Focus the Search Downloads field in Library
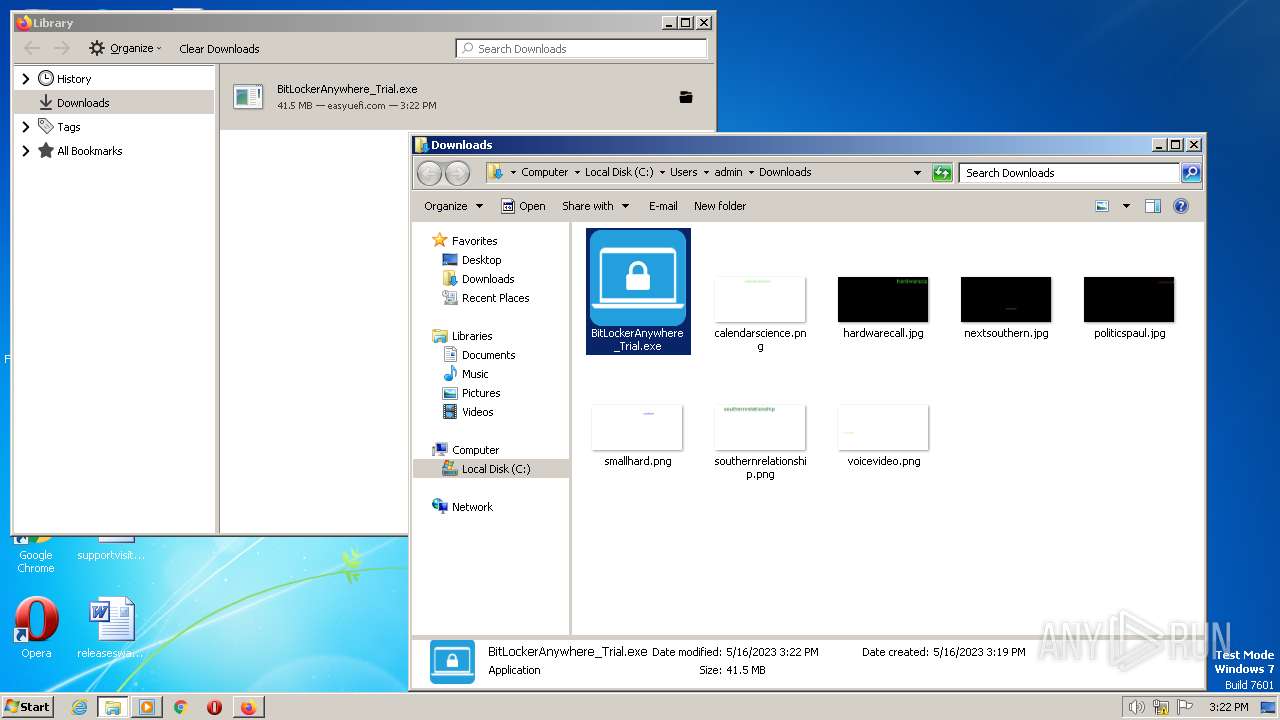The image size is (1280, 720). 581,48
